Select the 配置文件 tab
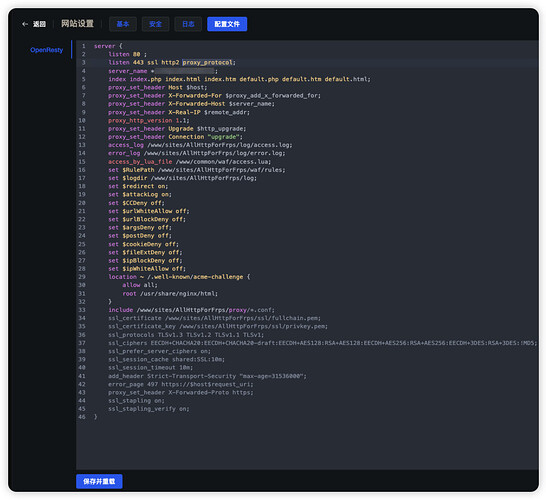 coord(227,24)
